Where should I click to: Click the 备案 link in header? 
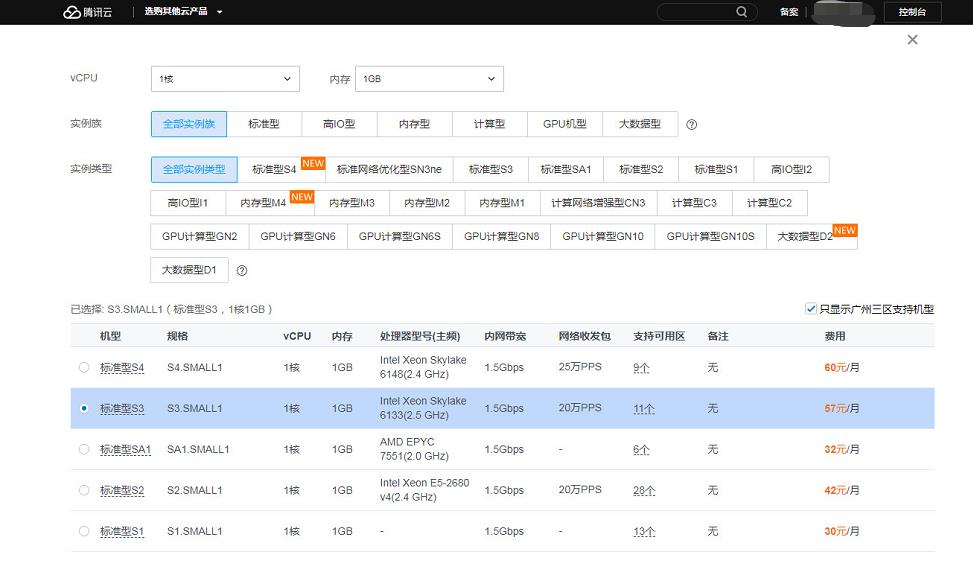tap(789, 12)
